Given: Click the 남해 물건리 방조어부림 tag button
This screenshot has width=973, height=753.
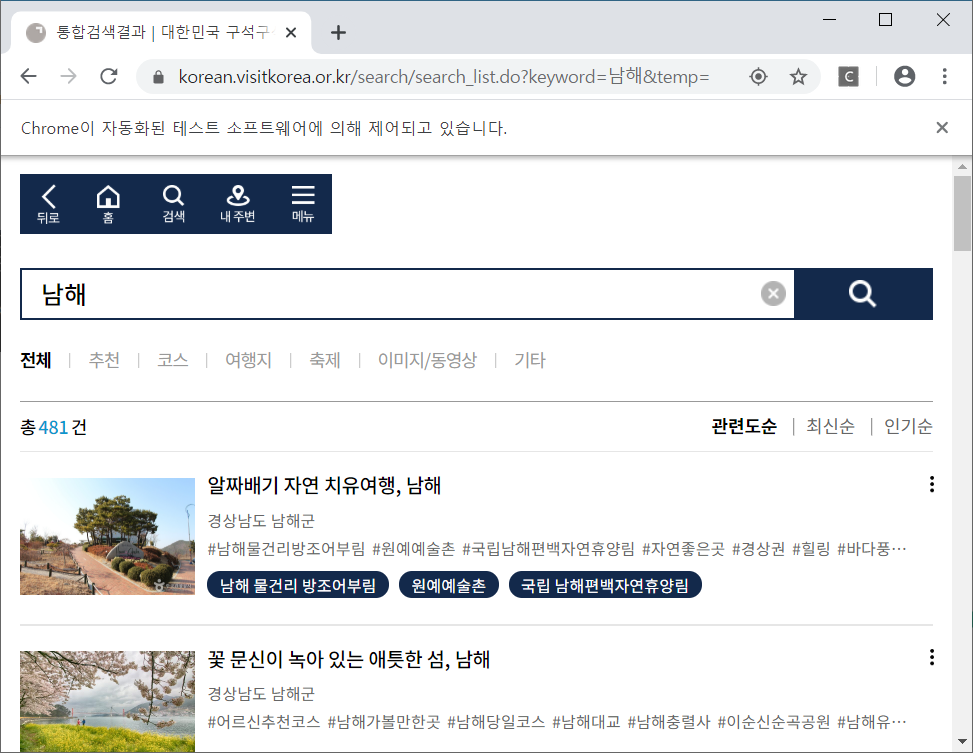Looking at the screenshot, I should tap(298, 585).
